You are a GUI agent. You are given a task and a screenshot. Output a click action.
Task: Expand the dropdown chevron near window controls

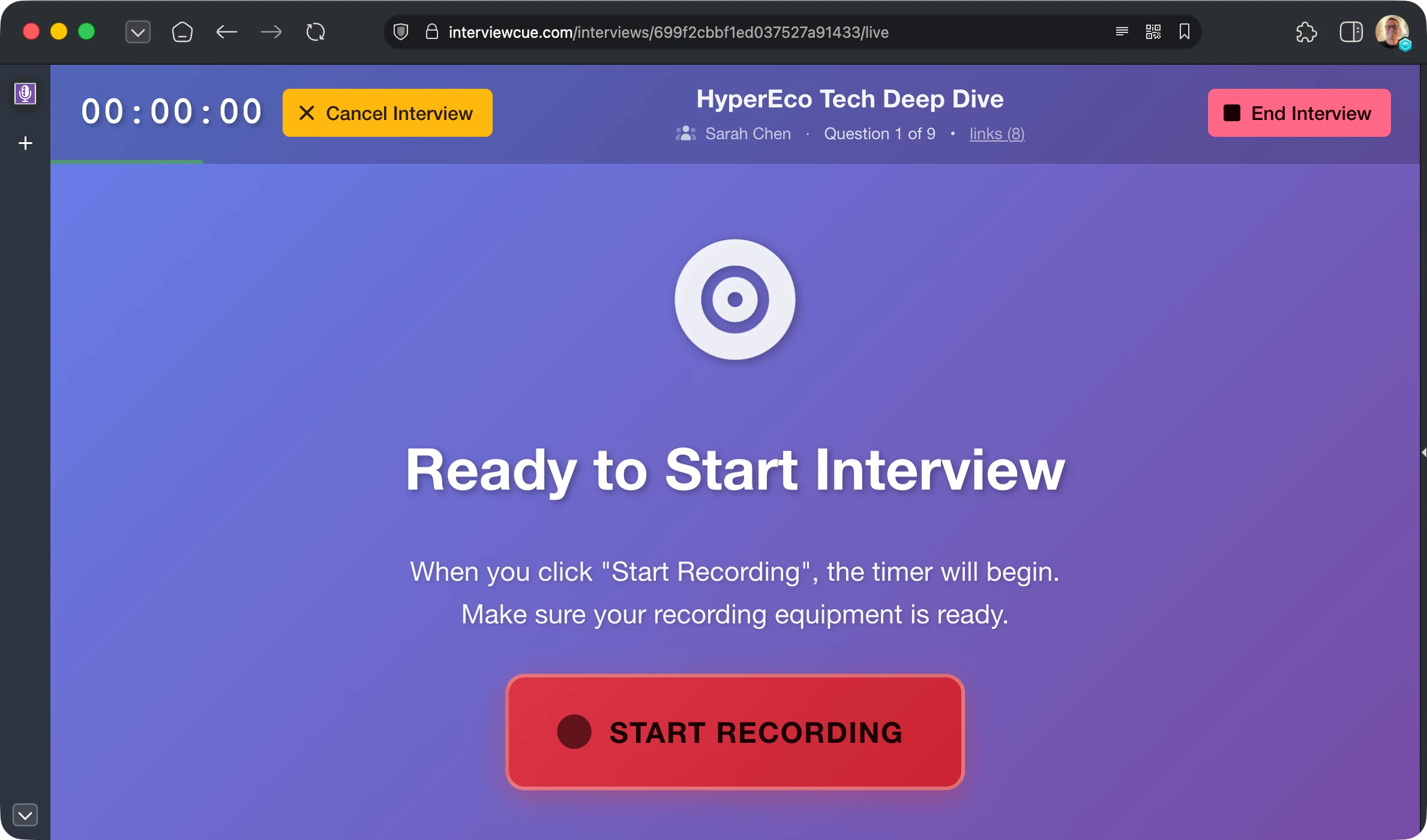click(x=138, y=32)
